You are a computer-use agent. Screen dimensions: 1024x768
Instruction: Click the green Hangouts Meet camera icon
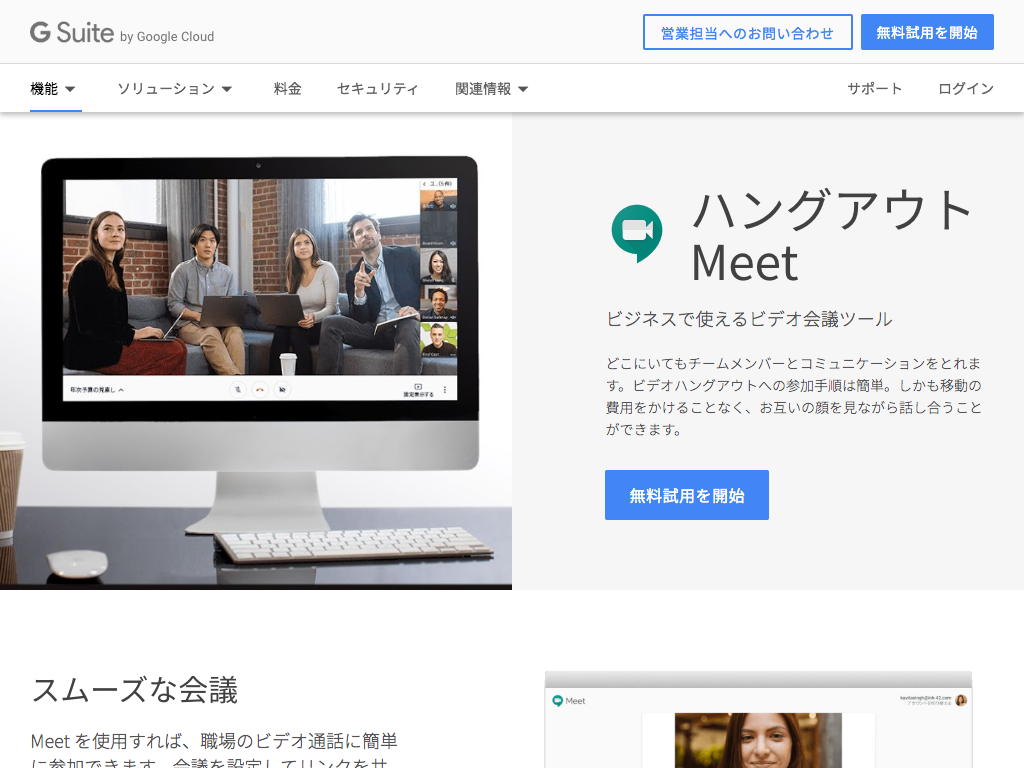point(637,233)
